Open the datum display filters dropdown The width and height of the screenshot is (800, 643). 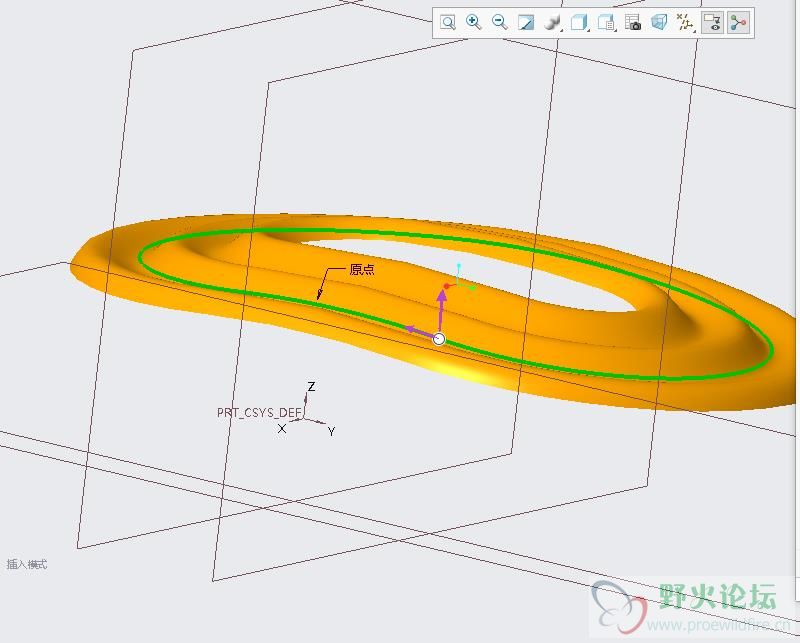pyautogui.click(x=686, y=22)
